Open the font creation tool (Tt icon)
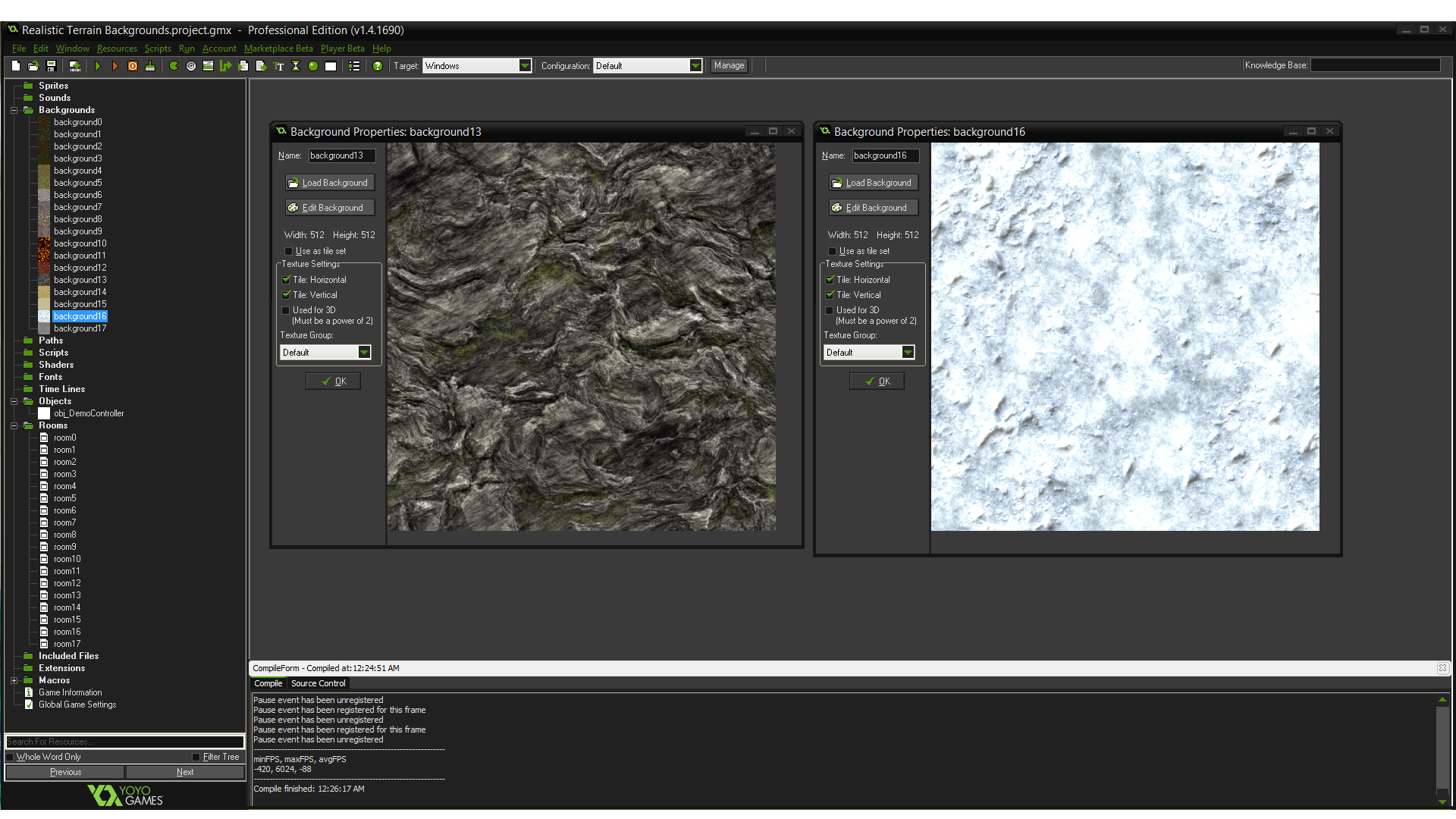Image resolution: width=1456 pixels, height=819 pixels. pyautogui.click(x=279, y=66)
